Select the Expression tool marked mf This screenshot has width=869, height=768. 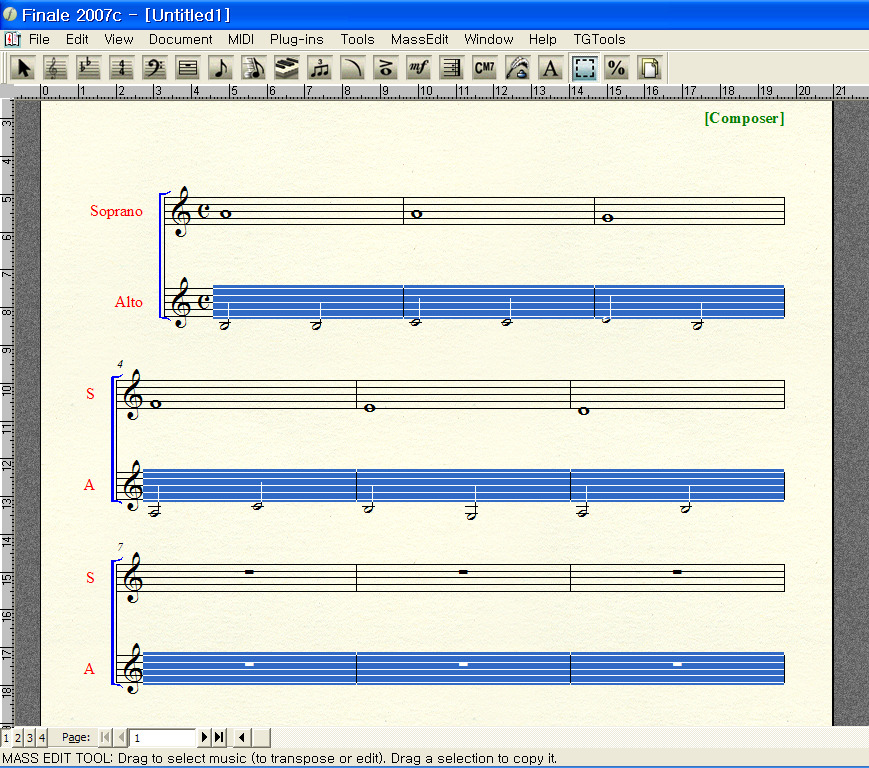418,68
